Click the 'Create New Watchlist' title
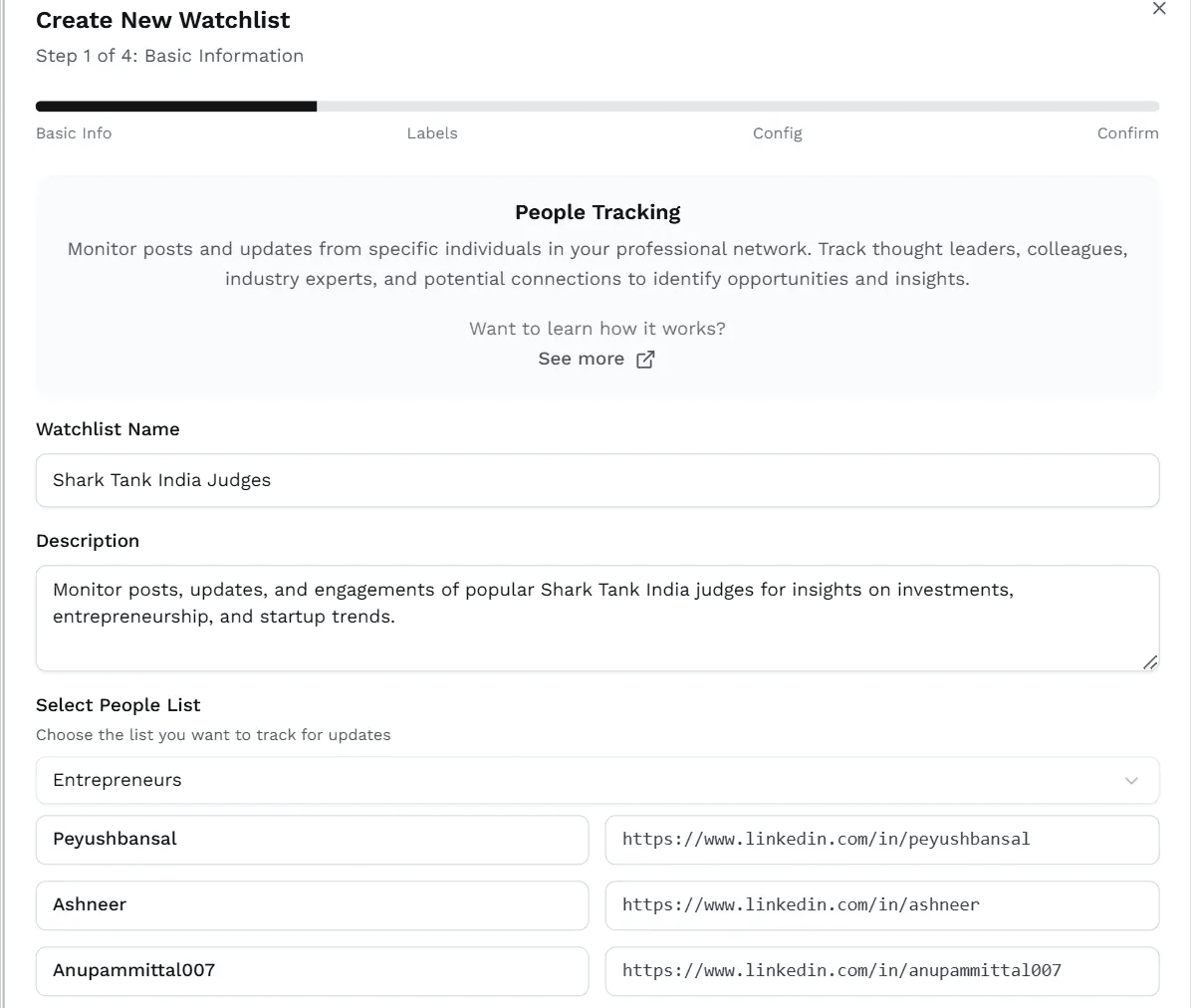1191x1008 pixels. coord(162,20)
